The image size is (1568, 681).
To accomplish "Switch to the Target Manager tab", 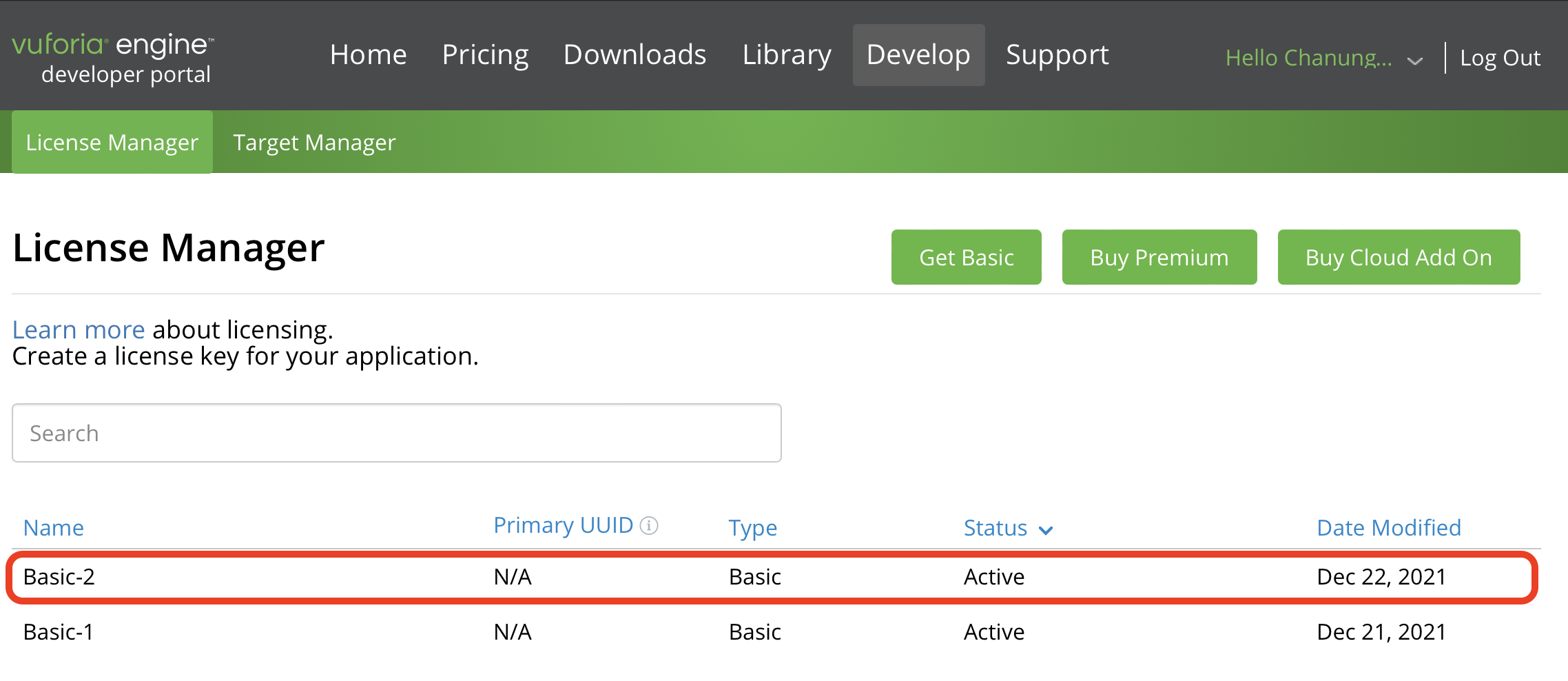I will click(315, 143).
